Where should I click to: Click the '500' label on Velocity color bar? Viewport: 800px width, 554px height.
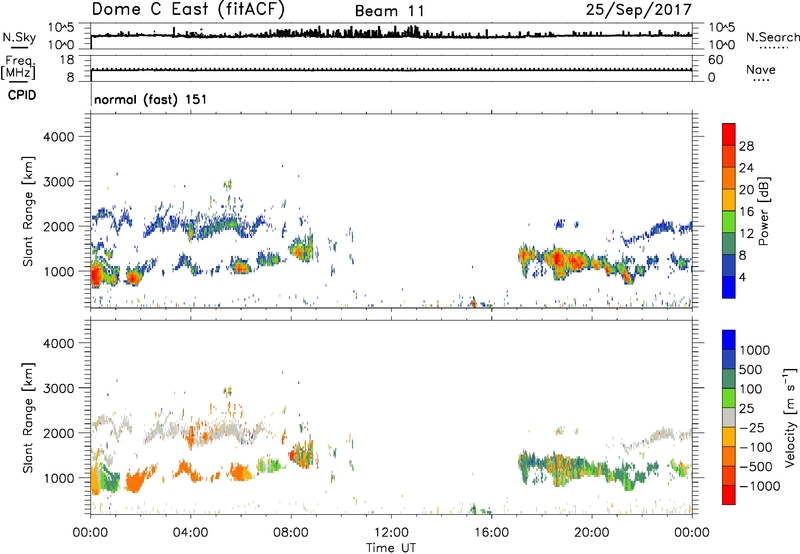(750, 369)
